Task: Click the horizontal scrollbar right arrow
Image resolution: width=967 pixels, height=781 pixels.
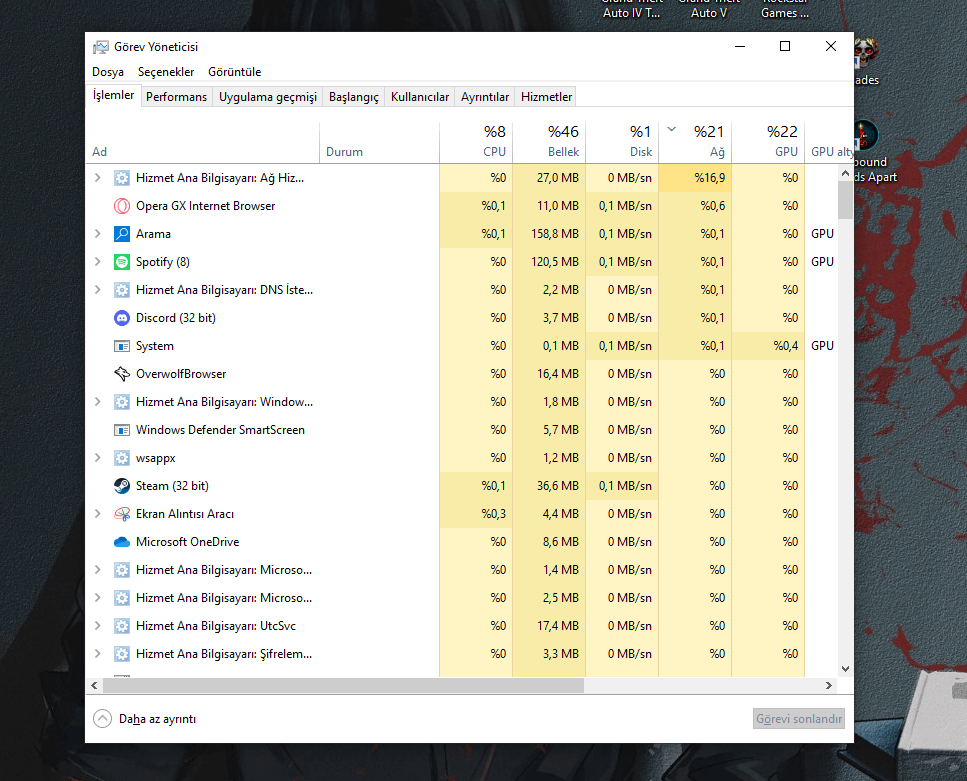Action: tap(829, 685)
